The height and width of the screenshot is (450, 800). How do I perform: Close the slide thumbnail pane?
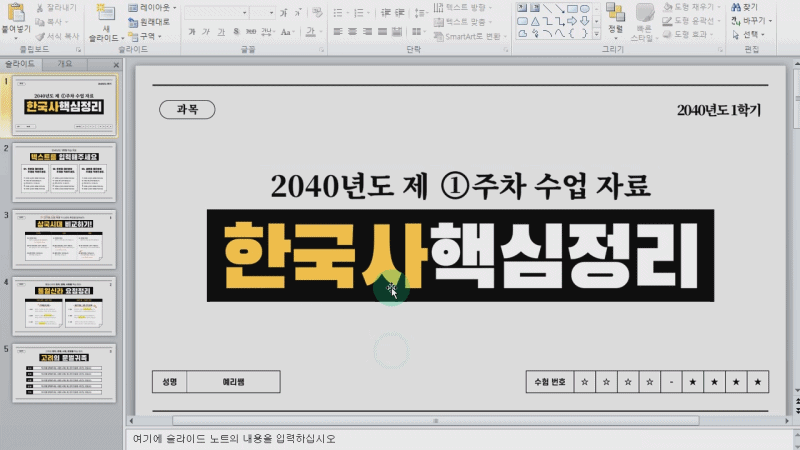pos(116,65)
